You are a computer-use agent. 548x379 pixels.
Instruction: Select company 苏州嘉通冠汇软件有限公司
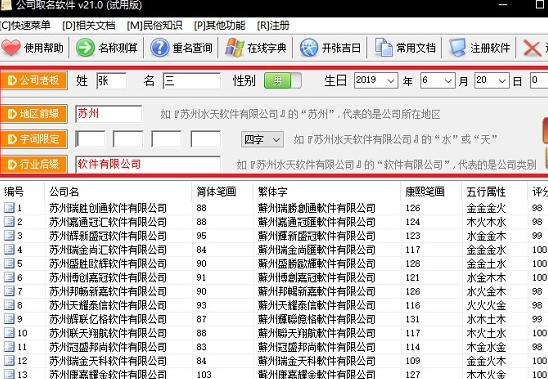click(x=108, y=222)
